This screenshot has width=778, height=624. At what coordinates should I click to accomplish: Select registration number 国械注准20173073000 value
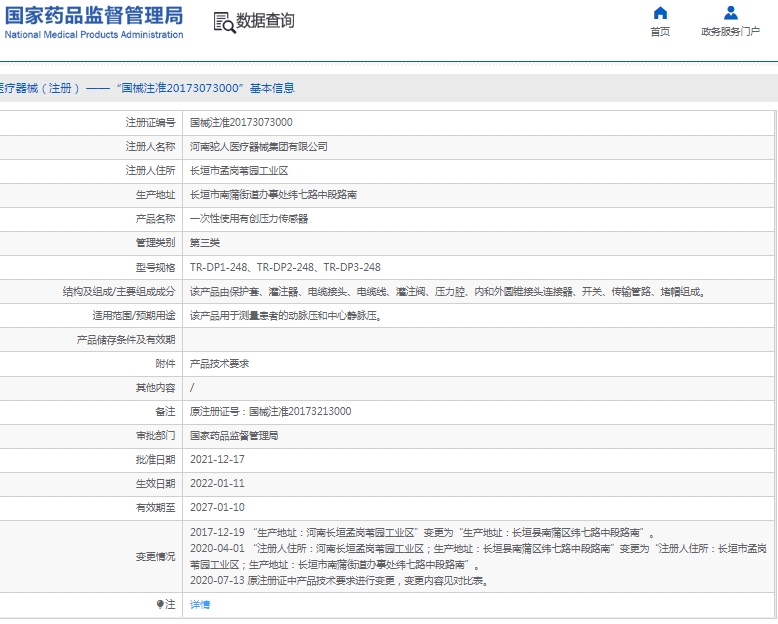(x=241, y=123)
